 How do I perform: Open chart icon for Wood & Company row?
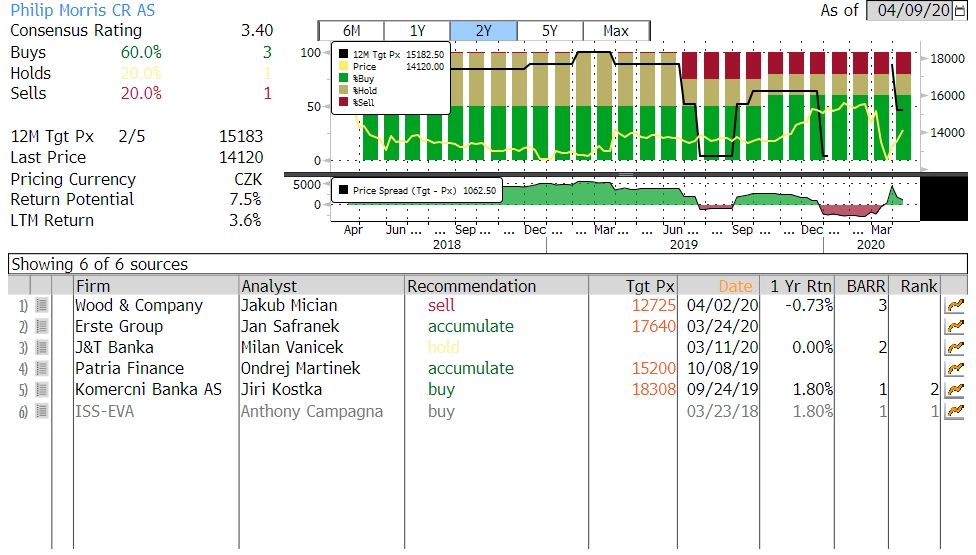coord(954,305)
